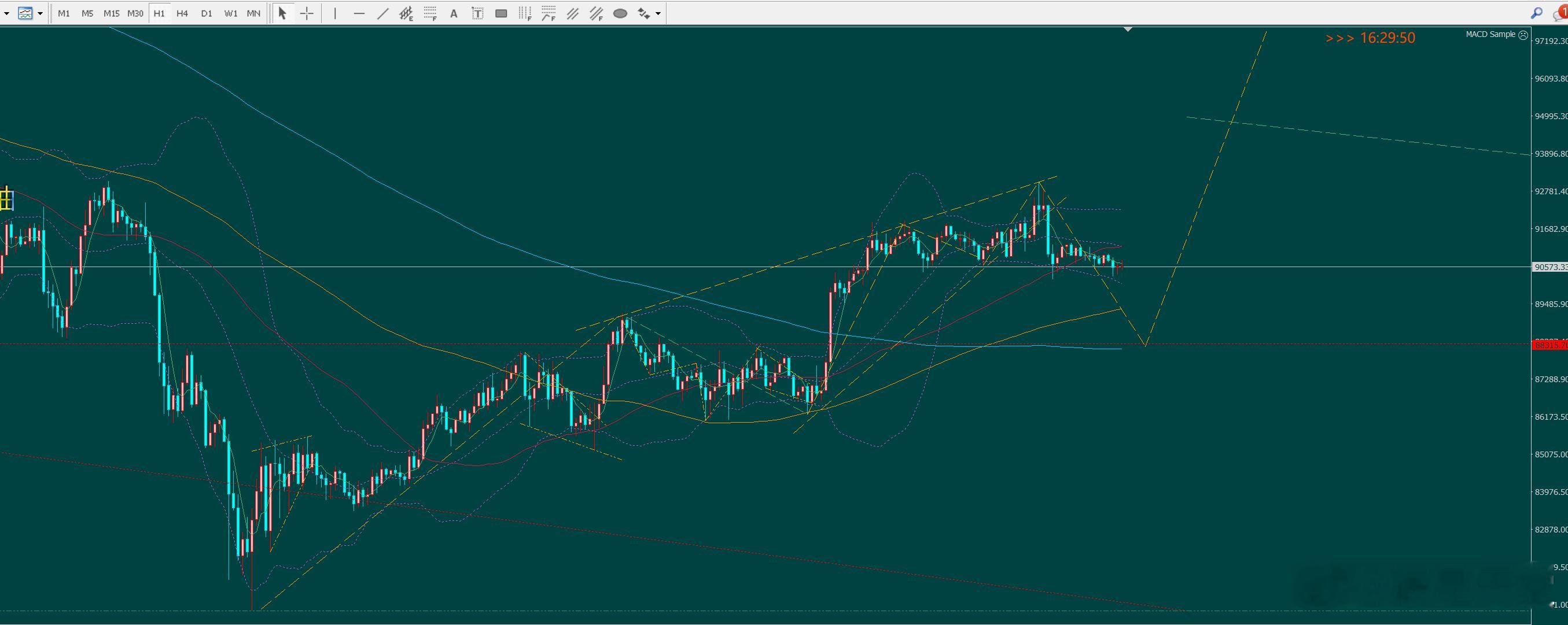The height and width of the screenshot is (625, 1568).
Task: Draw a rectangle shape
Action: click(501, 13)
